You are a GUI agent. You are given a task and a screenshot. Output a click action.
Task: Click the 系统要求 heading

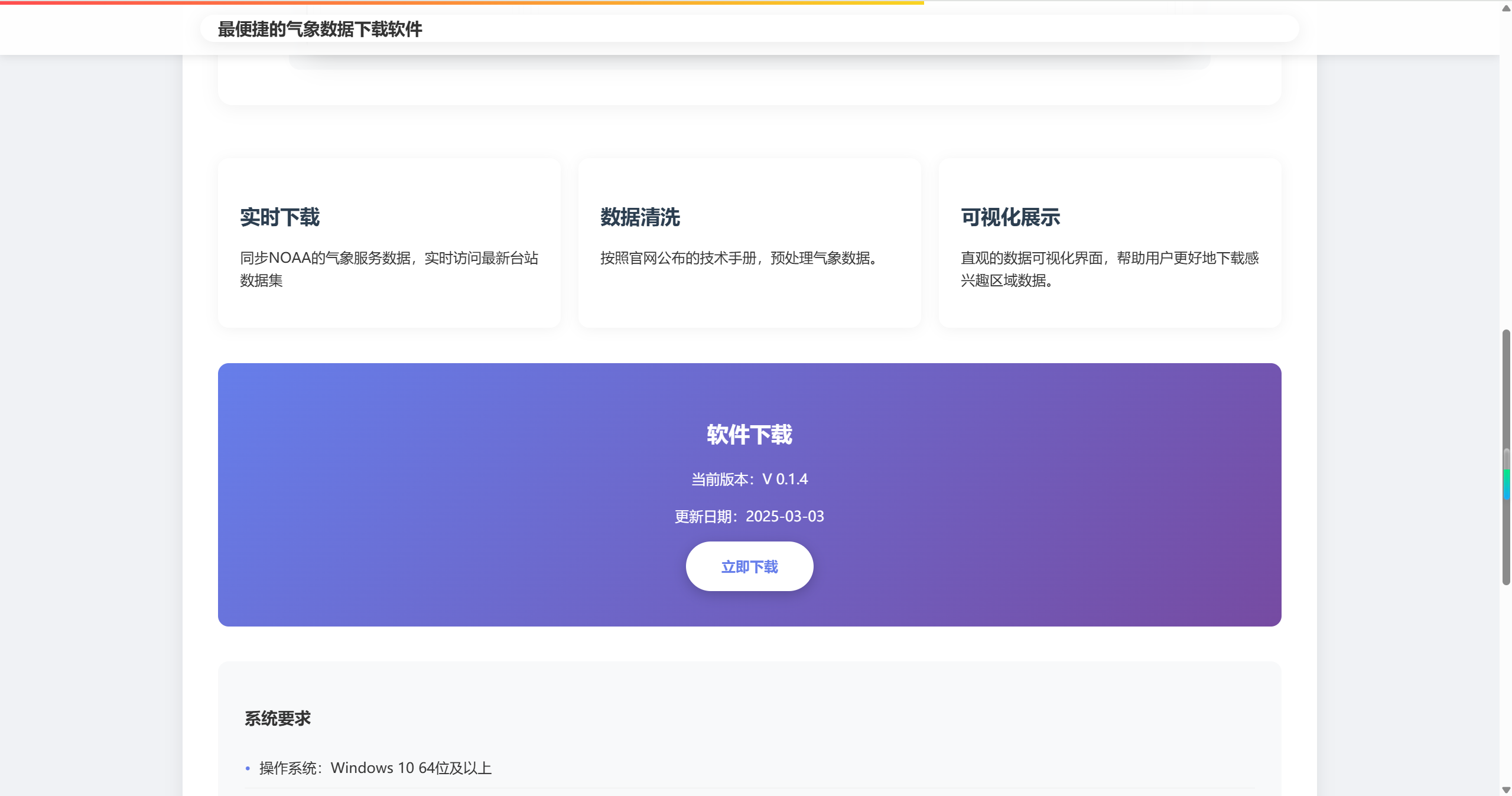click(x=278, y=718)
